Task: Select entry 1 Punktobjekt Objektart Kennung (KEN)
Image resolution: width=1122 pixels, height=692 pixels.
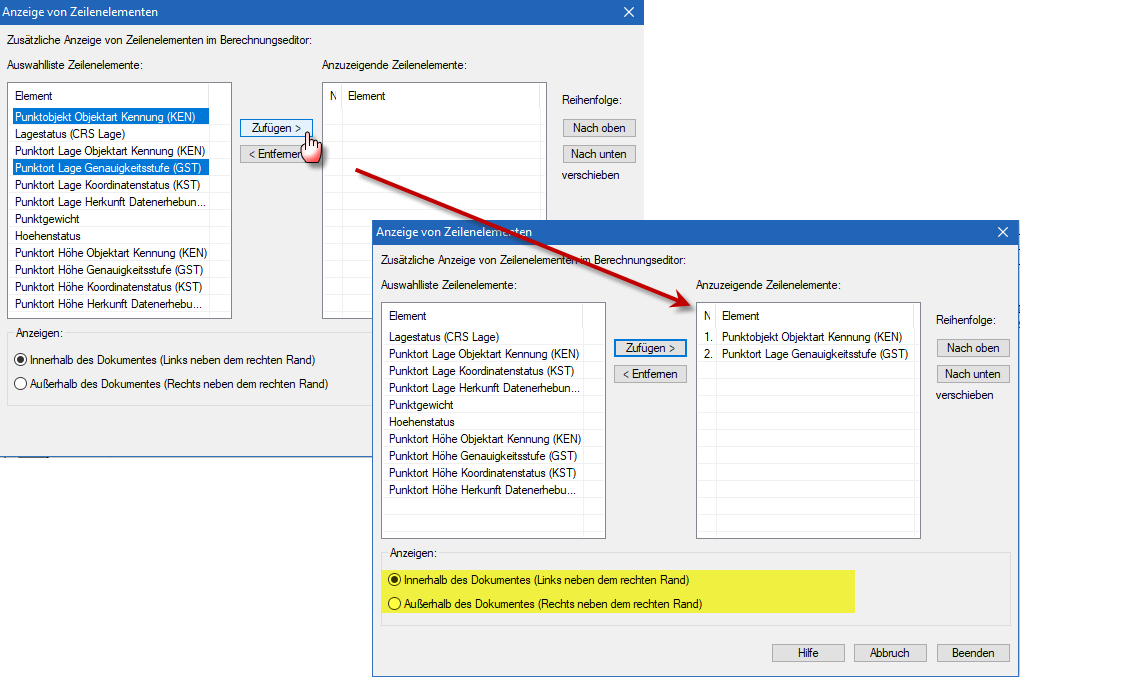Action: coord(811,337)
